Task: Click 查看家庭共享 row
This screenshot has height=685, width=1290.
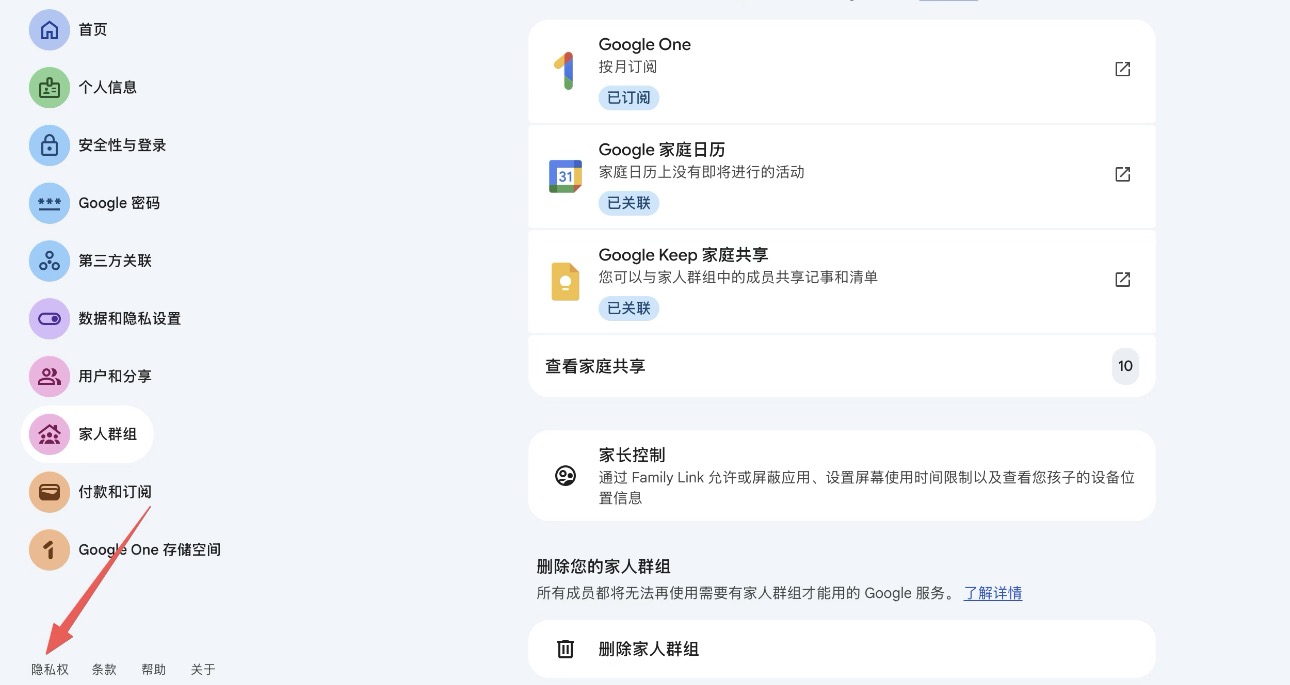Action: pyautogui.click(x=842, y=366)
